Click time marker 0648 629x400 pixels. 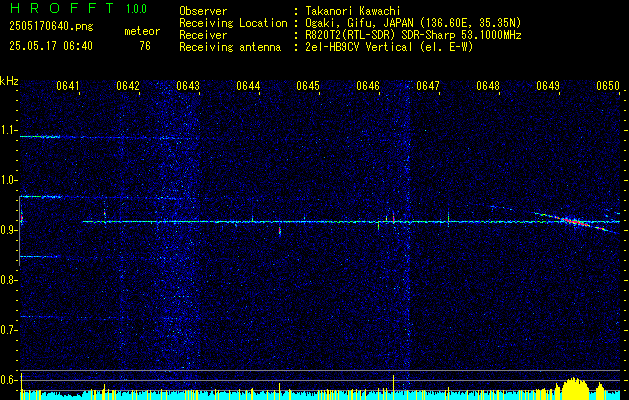488,86
